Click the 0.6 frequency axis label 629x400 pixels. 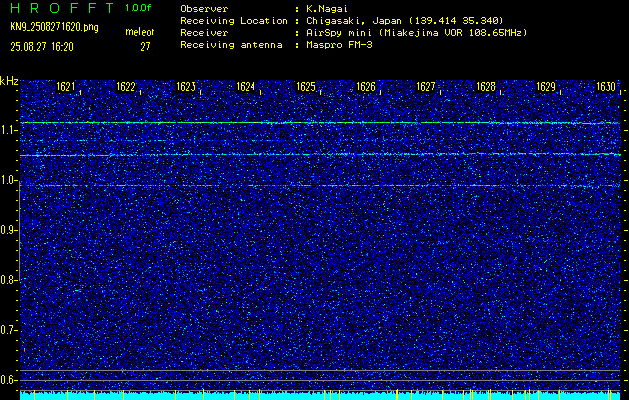7,380
